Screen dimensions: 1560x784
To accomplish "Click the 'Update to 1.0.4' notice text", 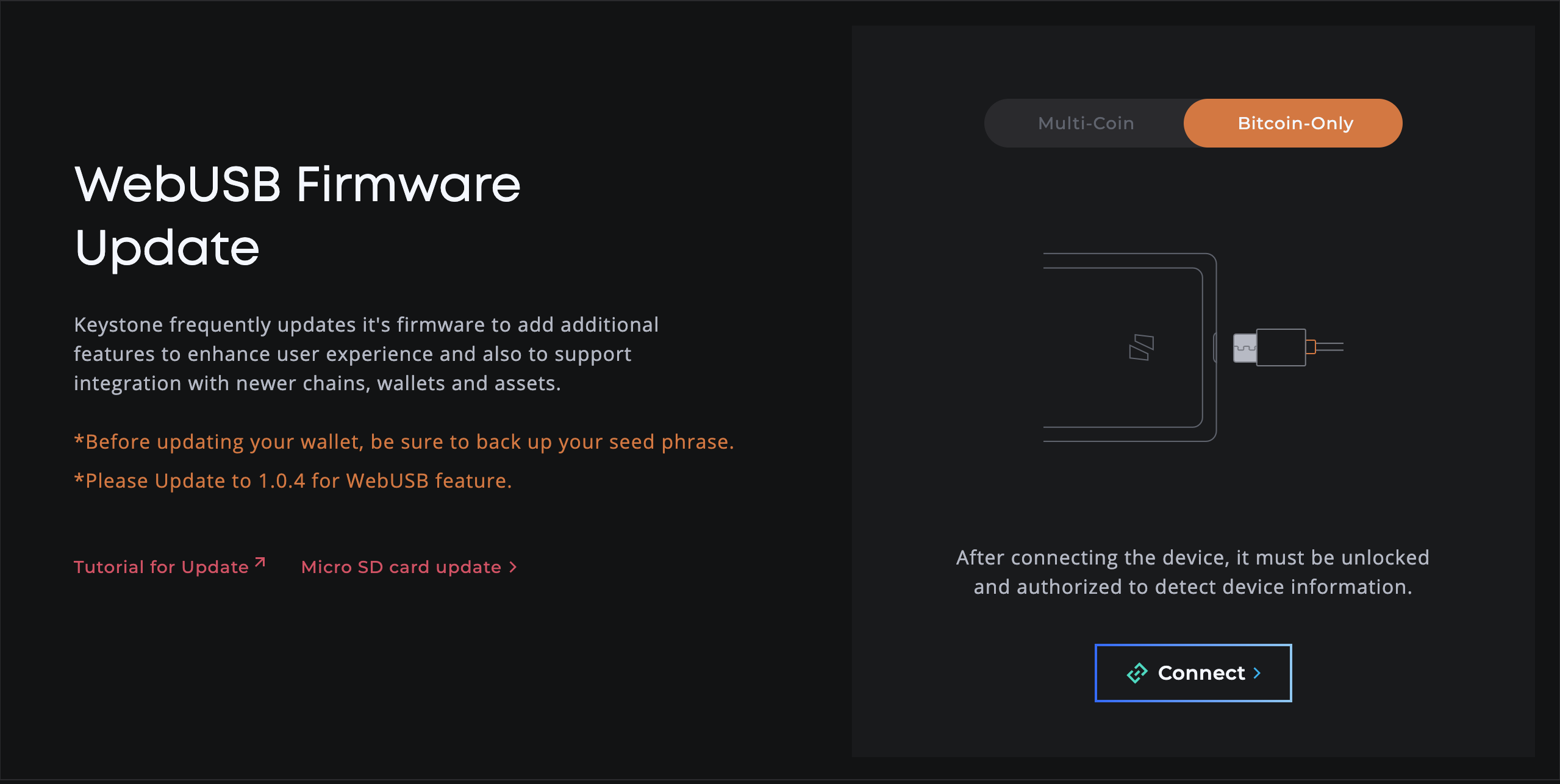I will point(293,480).
